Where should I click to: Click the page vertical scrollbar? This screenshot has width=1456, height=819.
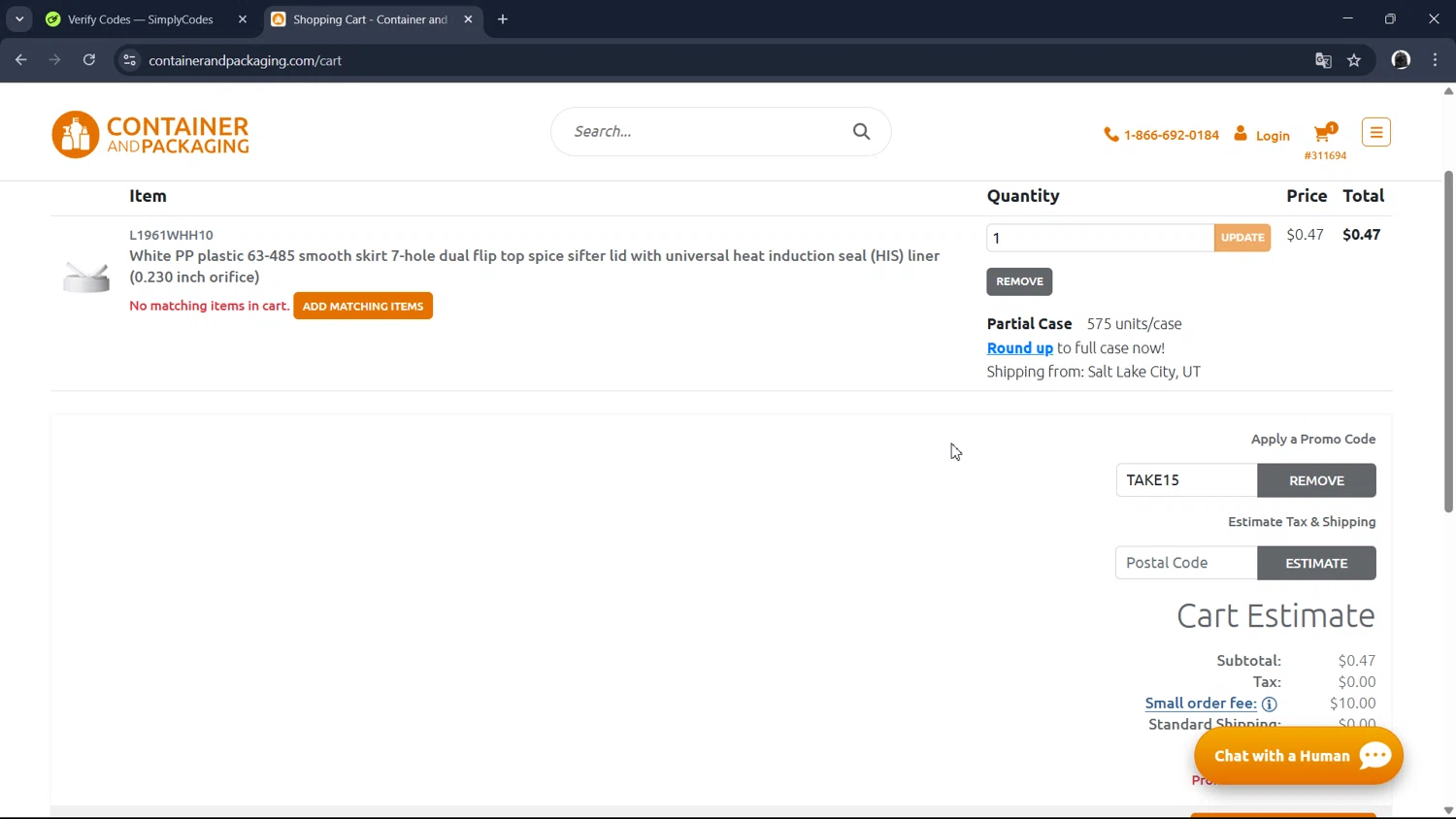pos(1448,342)
